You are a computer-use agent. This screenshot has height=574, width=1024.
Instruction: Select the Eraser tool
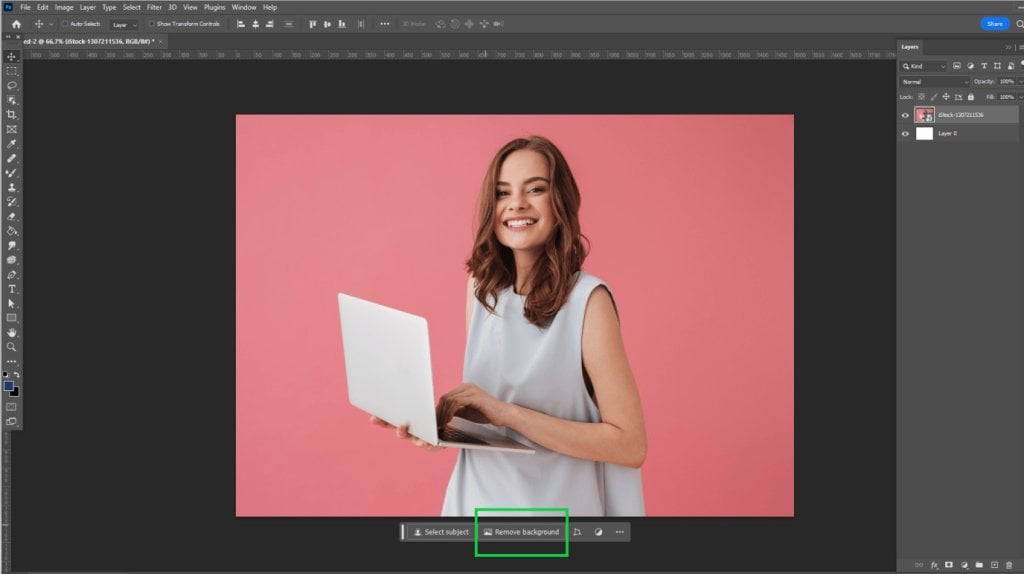[12, 216]
